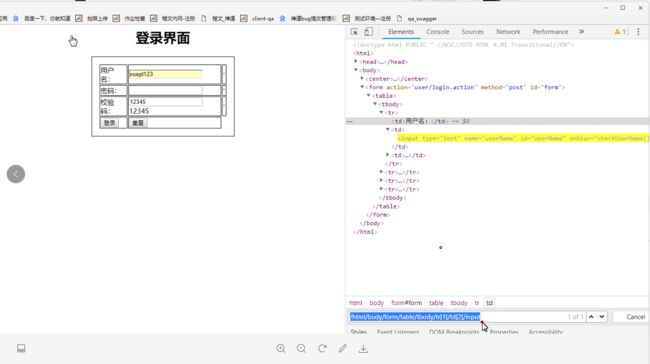Collapse the first expanded tr node
Viewport: 650px width, 364px height.
click(381, 112)
